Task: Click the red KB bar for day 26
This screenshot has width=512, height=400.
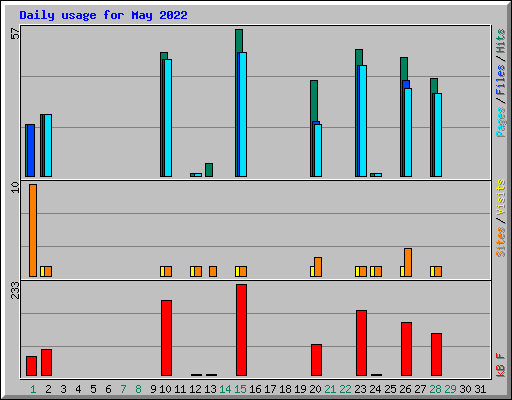Action: [406, 349]
